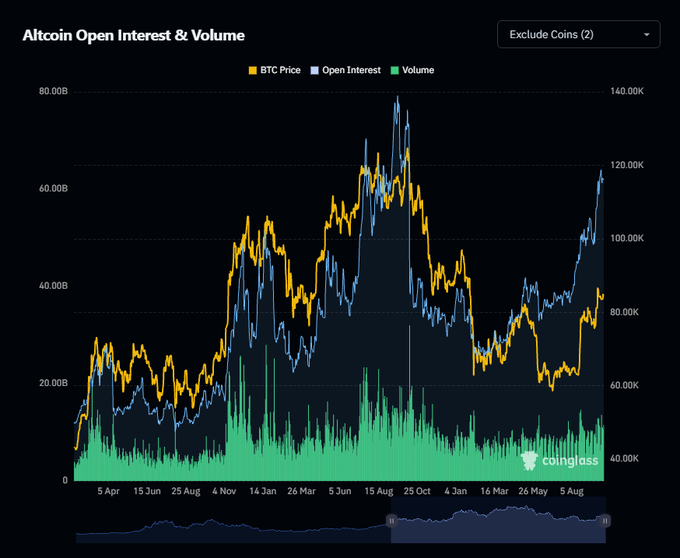Viewport: 680px width, 558px height.
Task: Click the highest Open Interest peak on chart
Action: [398, 97]
